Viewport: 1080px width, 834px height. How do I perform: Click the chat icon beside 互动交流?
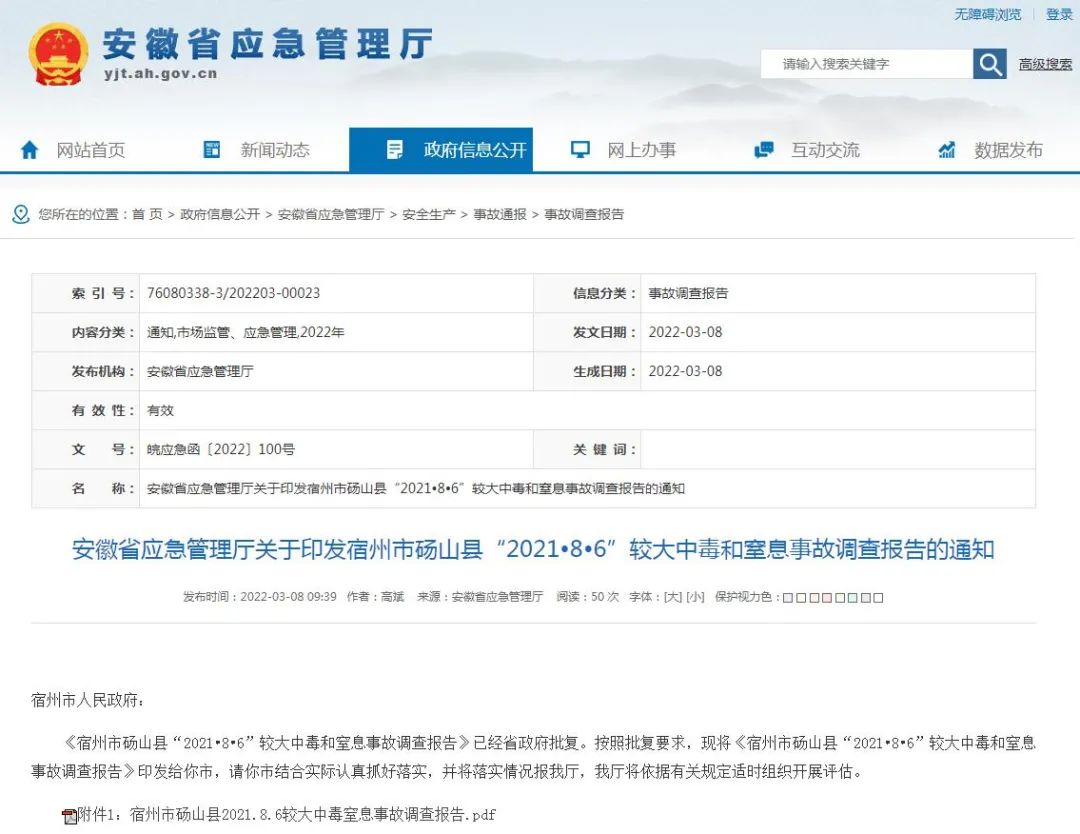pyautogui.click(x=764, y=149)
